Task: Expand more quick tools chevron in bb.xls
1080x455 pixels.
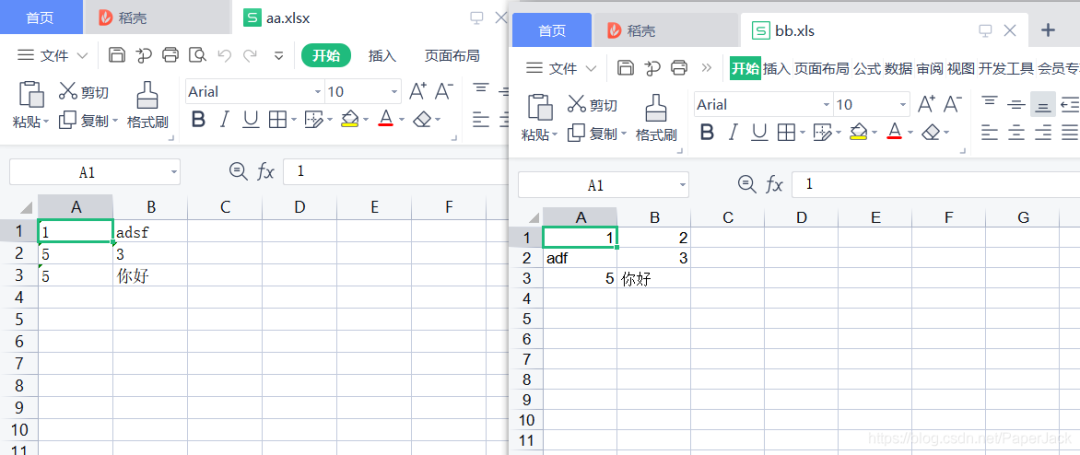Action: click(706, 67)
